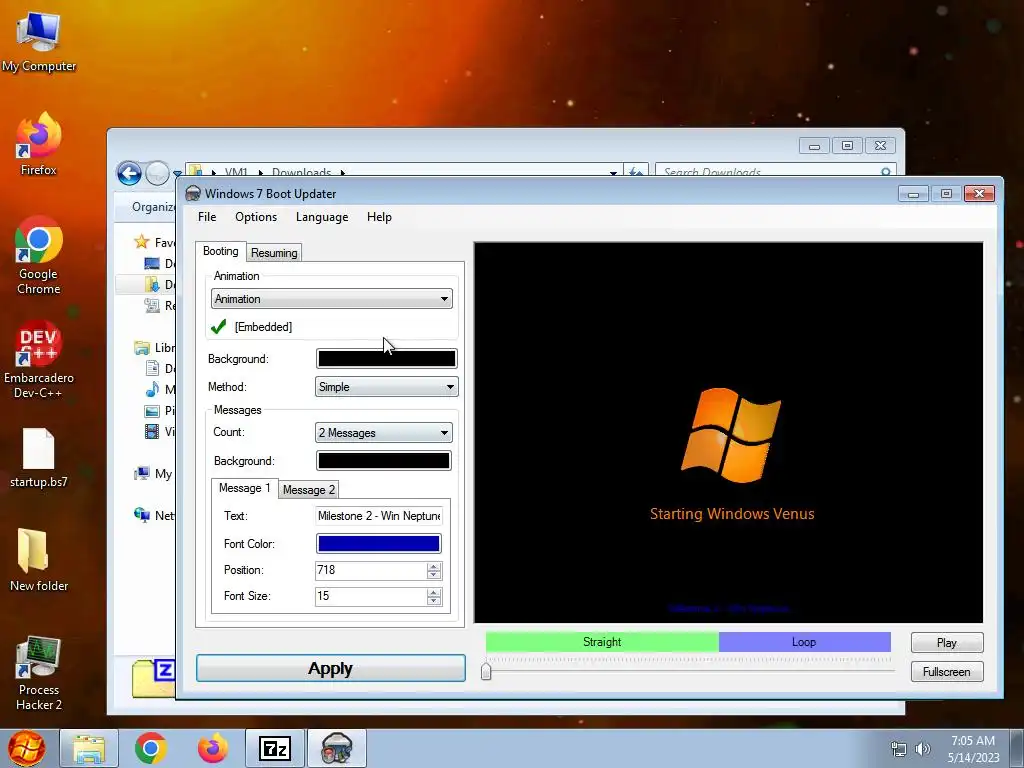1024x768 pixels.
Task: Open the Explorer address bar history dropdown
Action: click(x=613, y=172)
